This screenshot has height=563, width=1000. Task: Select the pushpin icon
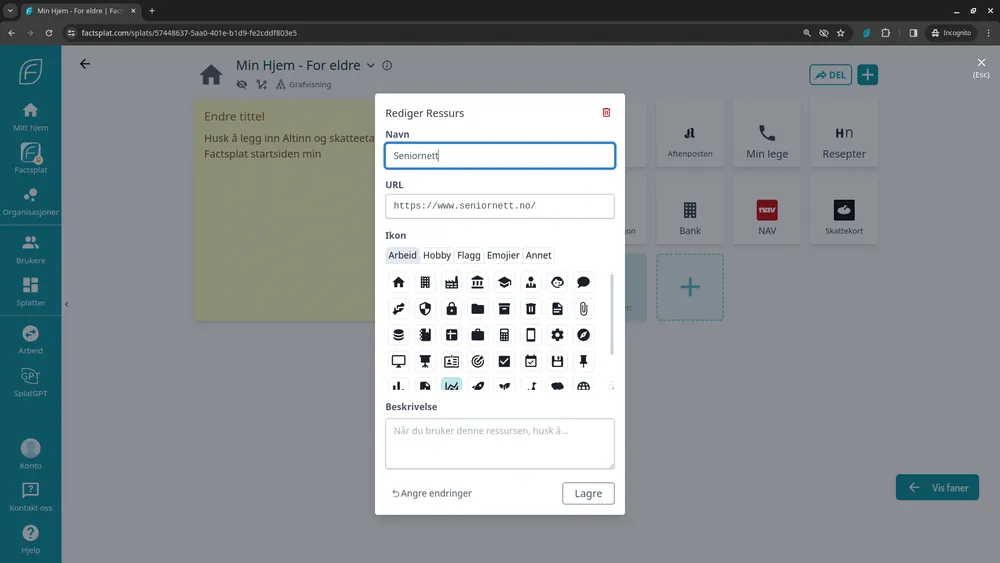click(583, 361)
